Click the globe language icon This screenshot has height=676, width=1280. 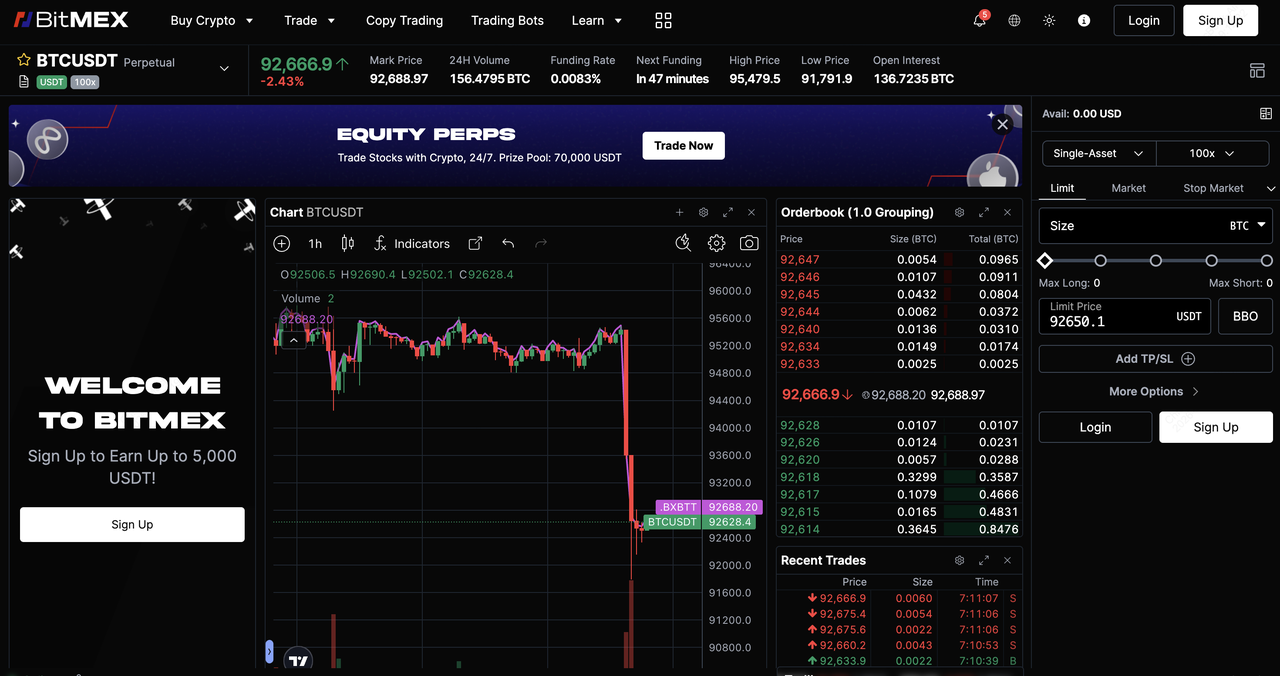pos(1014,21)
